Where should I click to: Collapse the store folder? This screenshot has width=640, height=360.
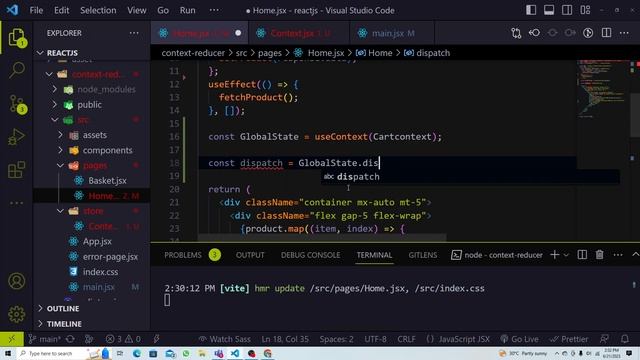tap(92, 211)
